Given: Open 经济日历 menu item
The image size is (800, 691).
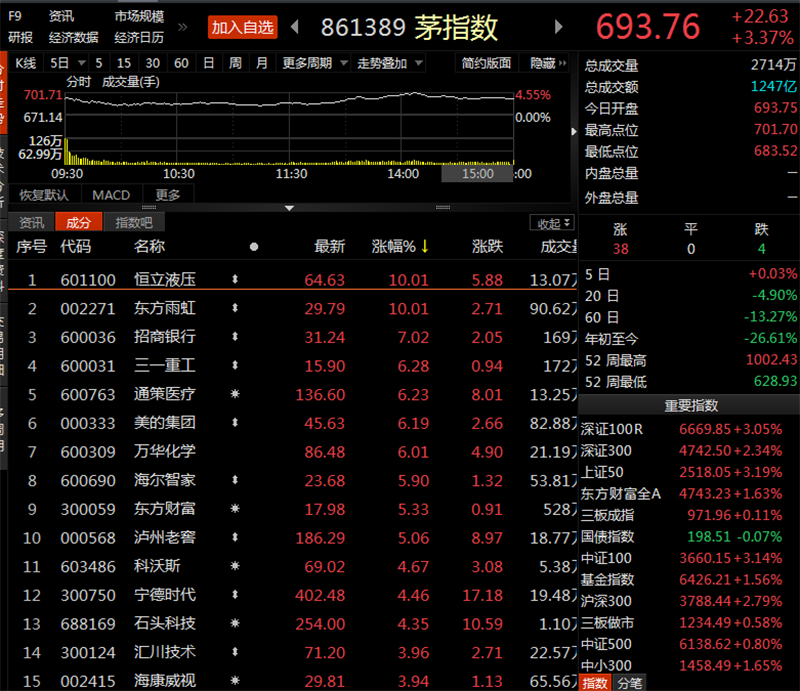Looking at the screenshot, I should click(x=139, y=37).
